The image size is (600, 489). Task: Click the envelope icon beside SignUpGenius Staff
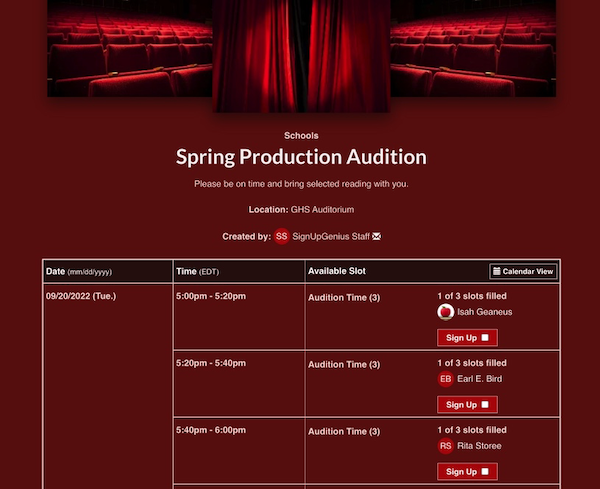coord(377,236)
